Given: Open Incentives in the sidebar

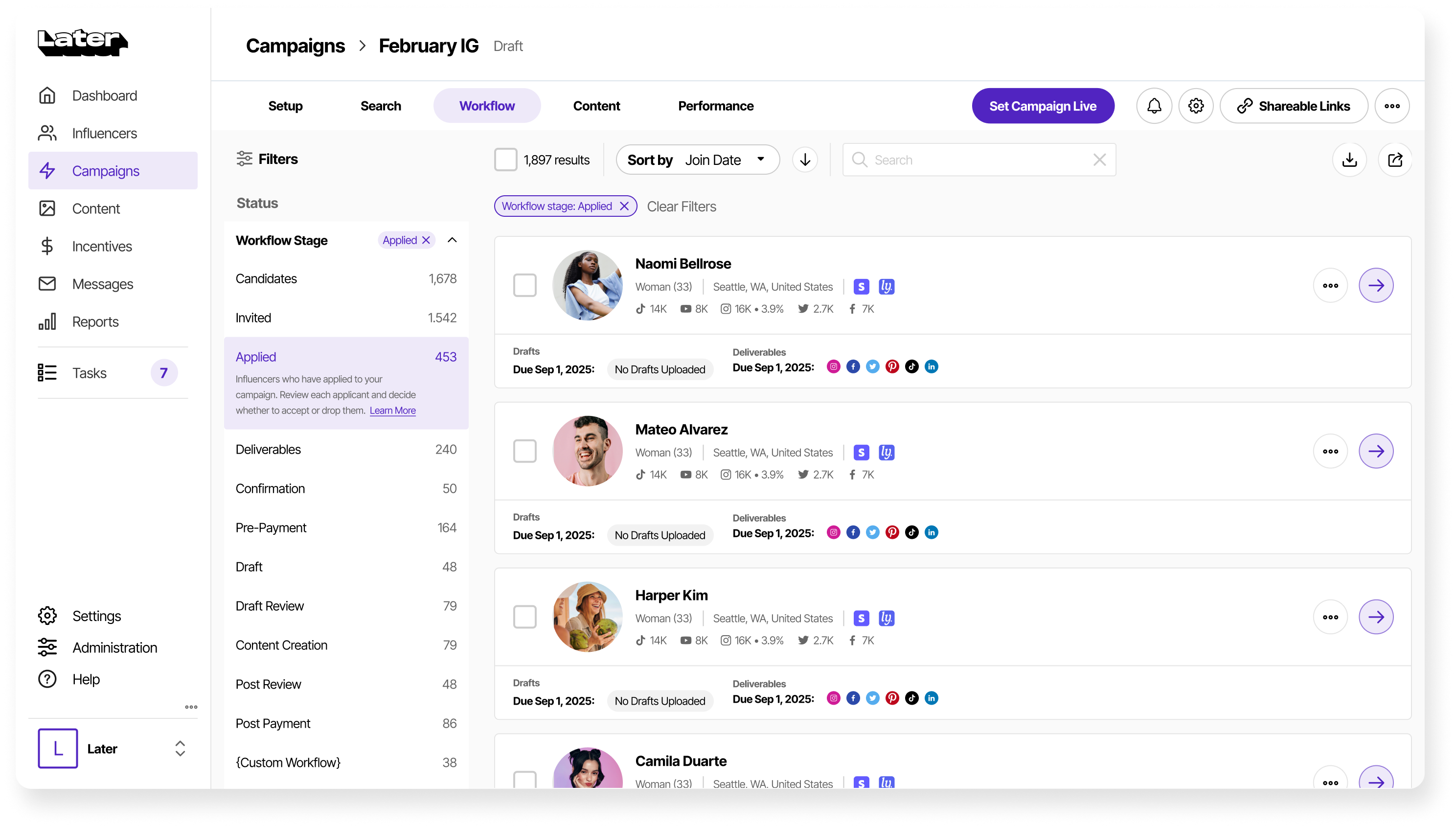Looking at the screenshot, I should [x=102, y=246].
